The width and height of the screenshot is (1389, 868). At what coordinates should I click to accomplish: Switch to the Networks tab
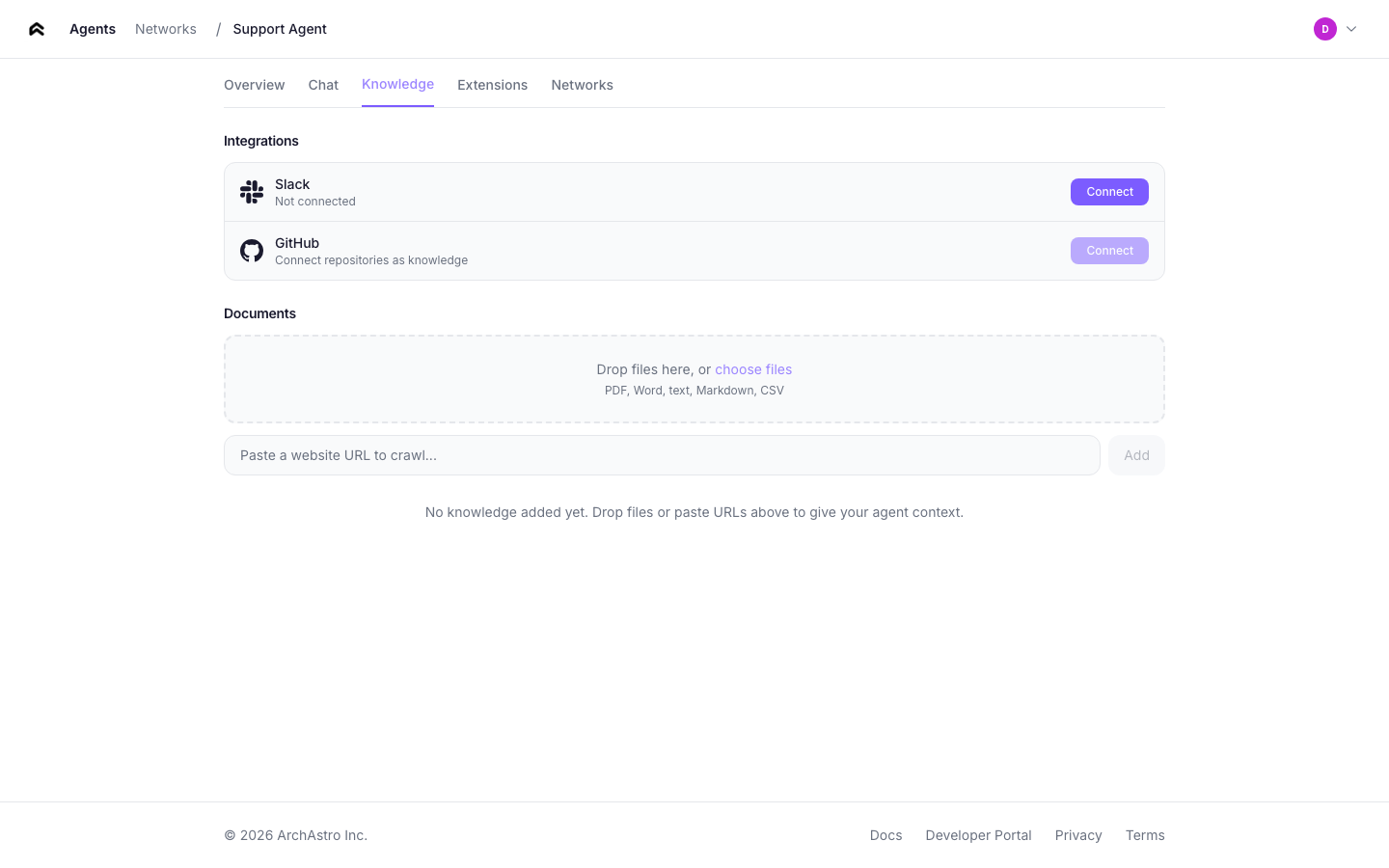[x=582, y=85]
